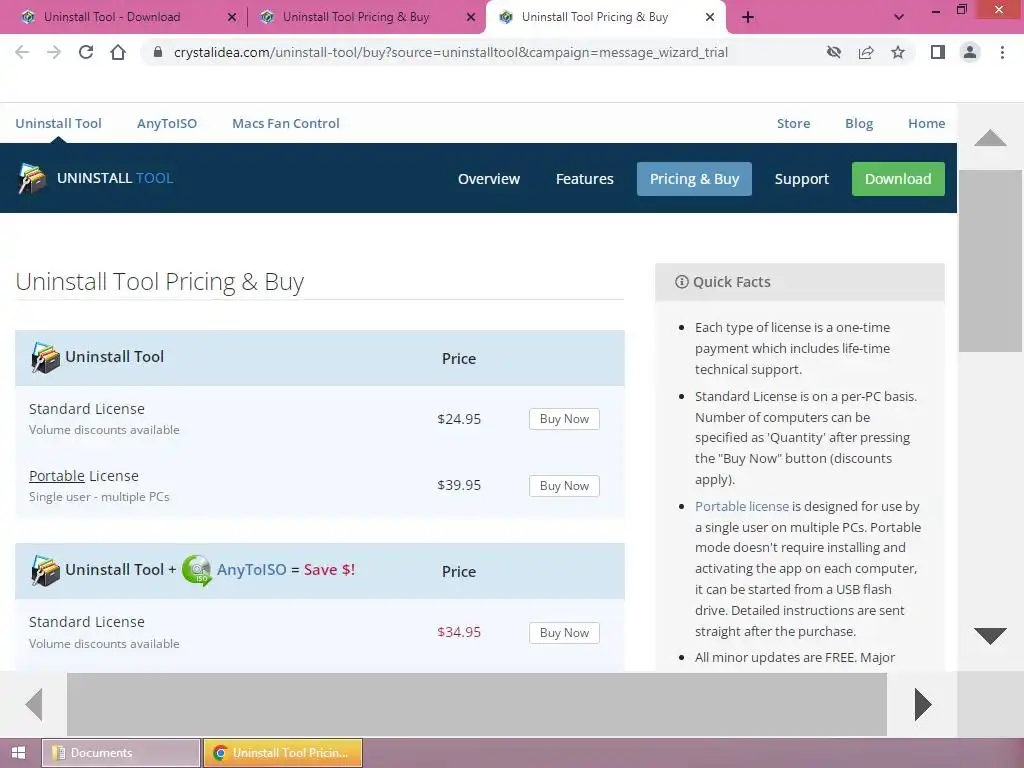
Task: Follow Portable license link in Quick Facts
Action: (x=742, y=506)
